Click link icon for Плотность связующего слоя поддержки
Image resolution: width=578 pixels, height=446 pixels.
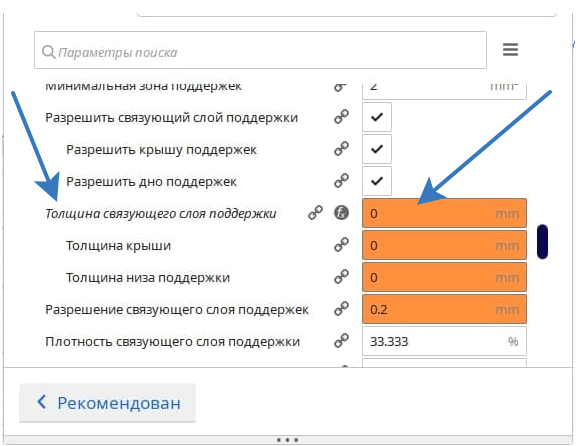[341, 341]
